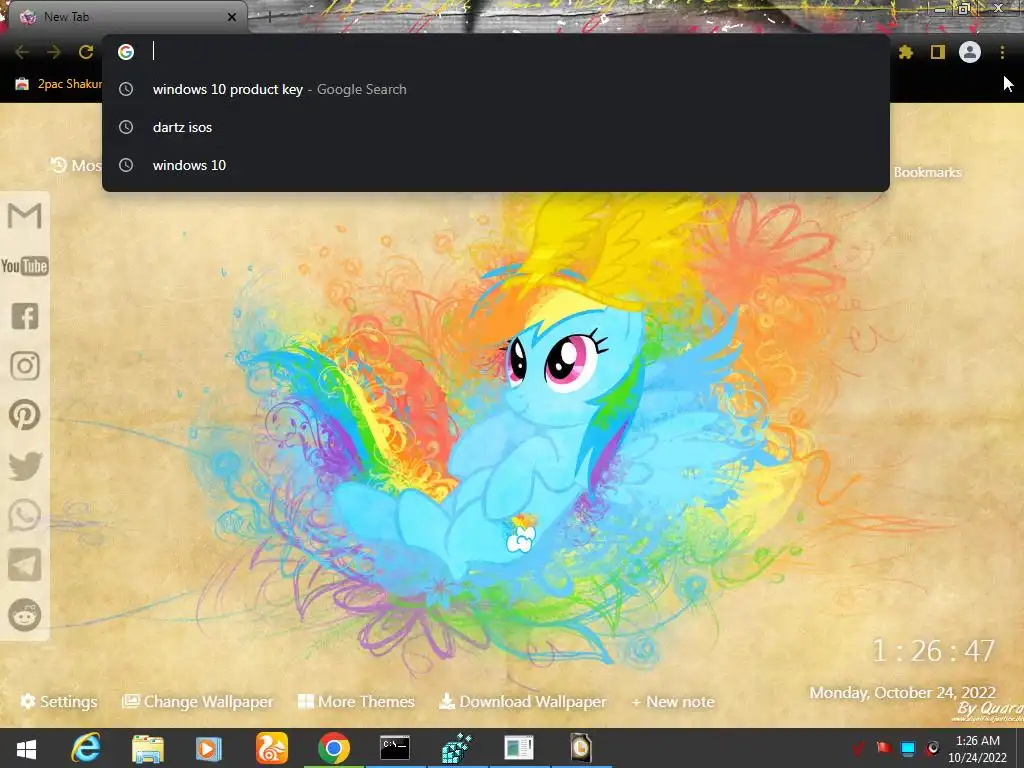1024x768 pixels.
Task: Open Chrome three-dot menu
Action: coord(1002,52)
